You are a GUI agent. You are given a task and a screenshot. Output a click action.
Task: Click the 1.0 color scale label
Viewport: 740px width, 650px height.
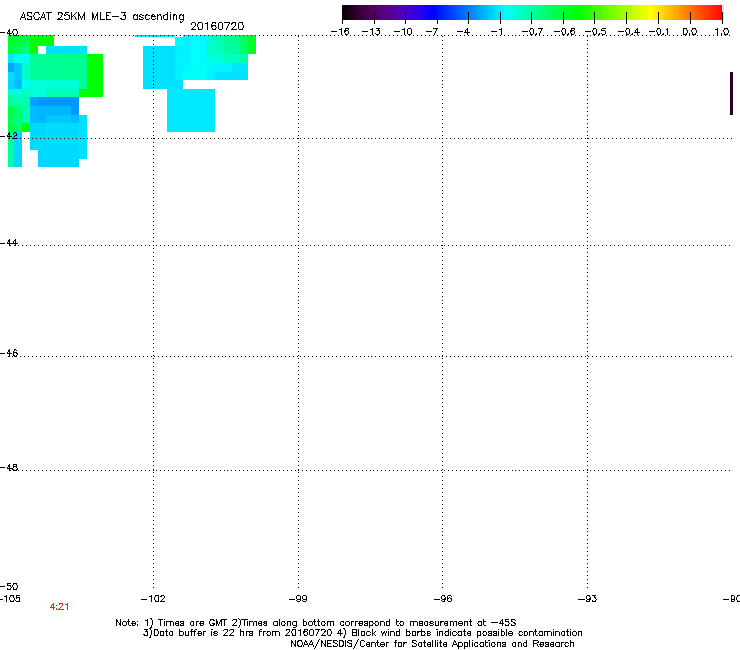coord(722,32)
